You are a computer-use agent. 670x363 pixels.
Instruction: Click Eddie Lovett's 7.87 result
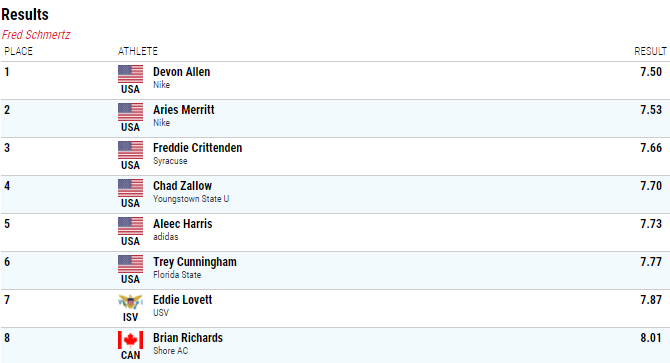pos(651,300)
